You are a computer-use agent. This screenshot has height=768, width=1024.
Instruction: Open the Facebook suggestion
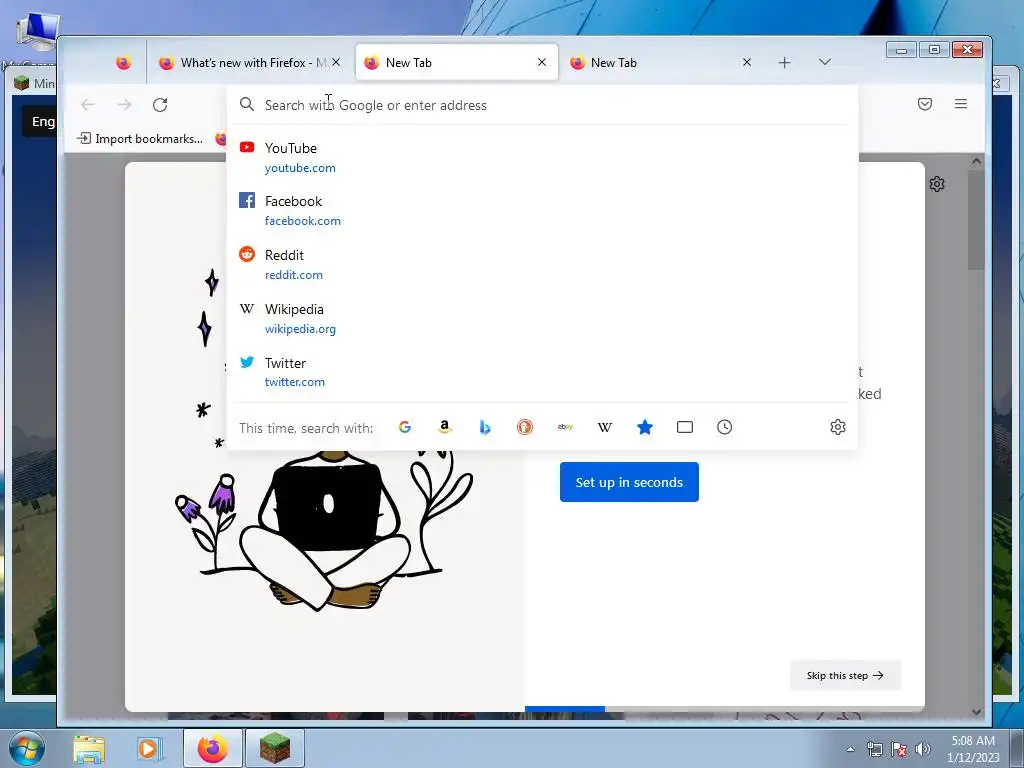point(542,210)
